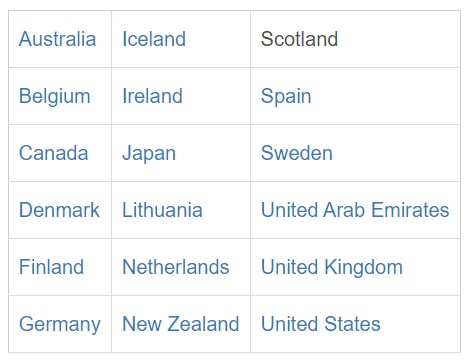
Task: Open the Denmark link
Action: pyautogui.click(x=59, y=210)
